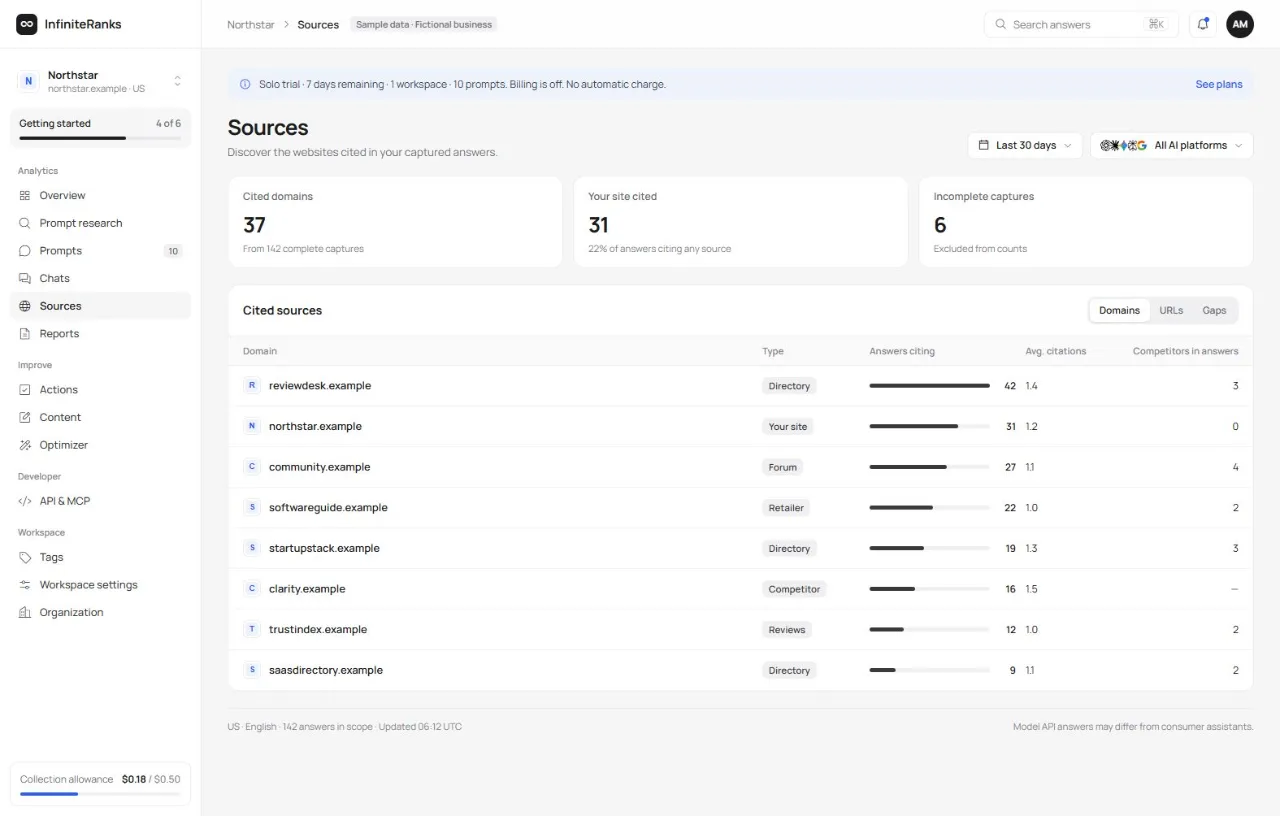Click the Optimizer wand icon

coord(25,445)
